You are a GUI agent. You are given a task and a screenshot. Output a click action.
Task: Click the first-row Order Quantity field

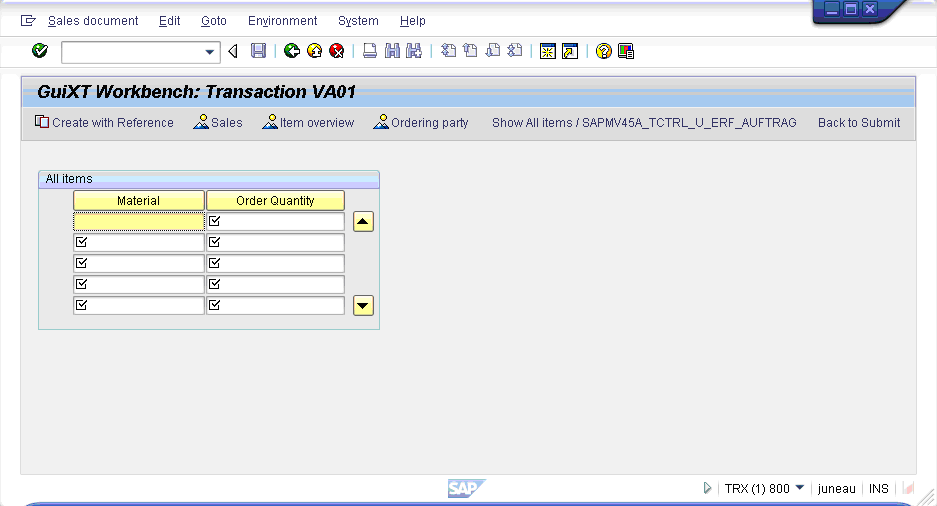coord(275,222)
